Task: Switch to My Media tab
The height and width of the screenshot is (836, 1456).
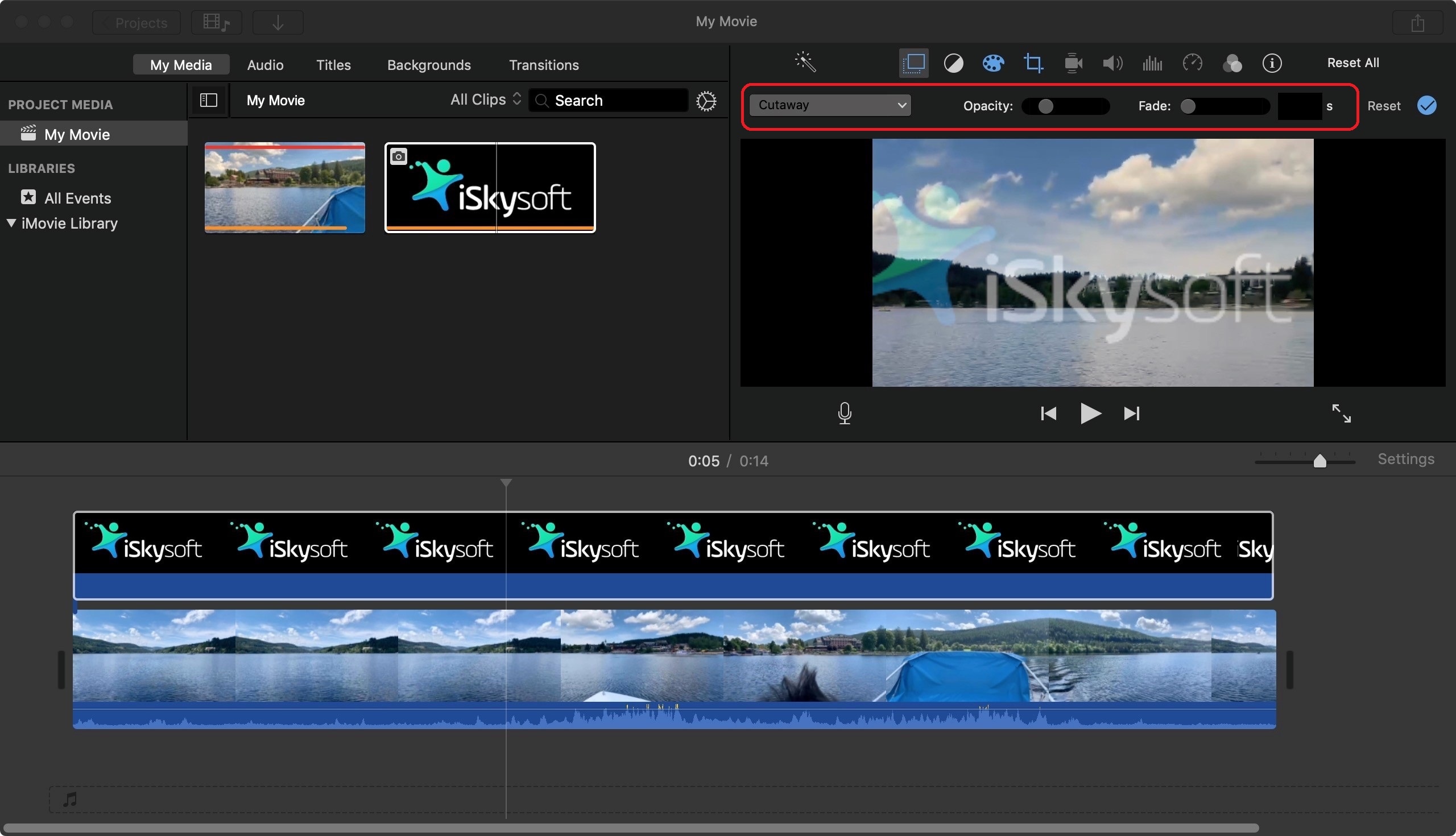Action: (181, 64)
